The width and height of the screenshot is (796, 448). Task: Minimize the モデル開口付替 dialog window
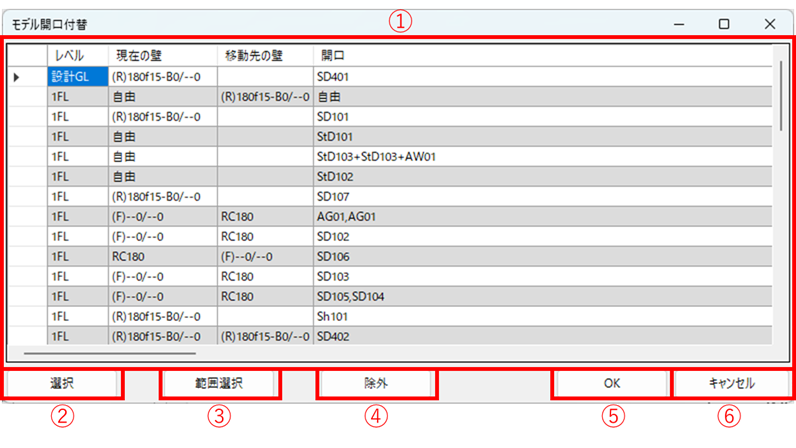coord(678,23)
